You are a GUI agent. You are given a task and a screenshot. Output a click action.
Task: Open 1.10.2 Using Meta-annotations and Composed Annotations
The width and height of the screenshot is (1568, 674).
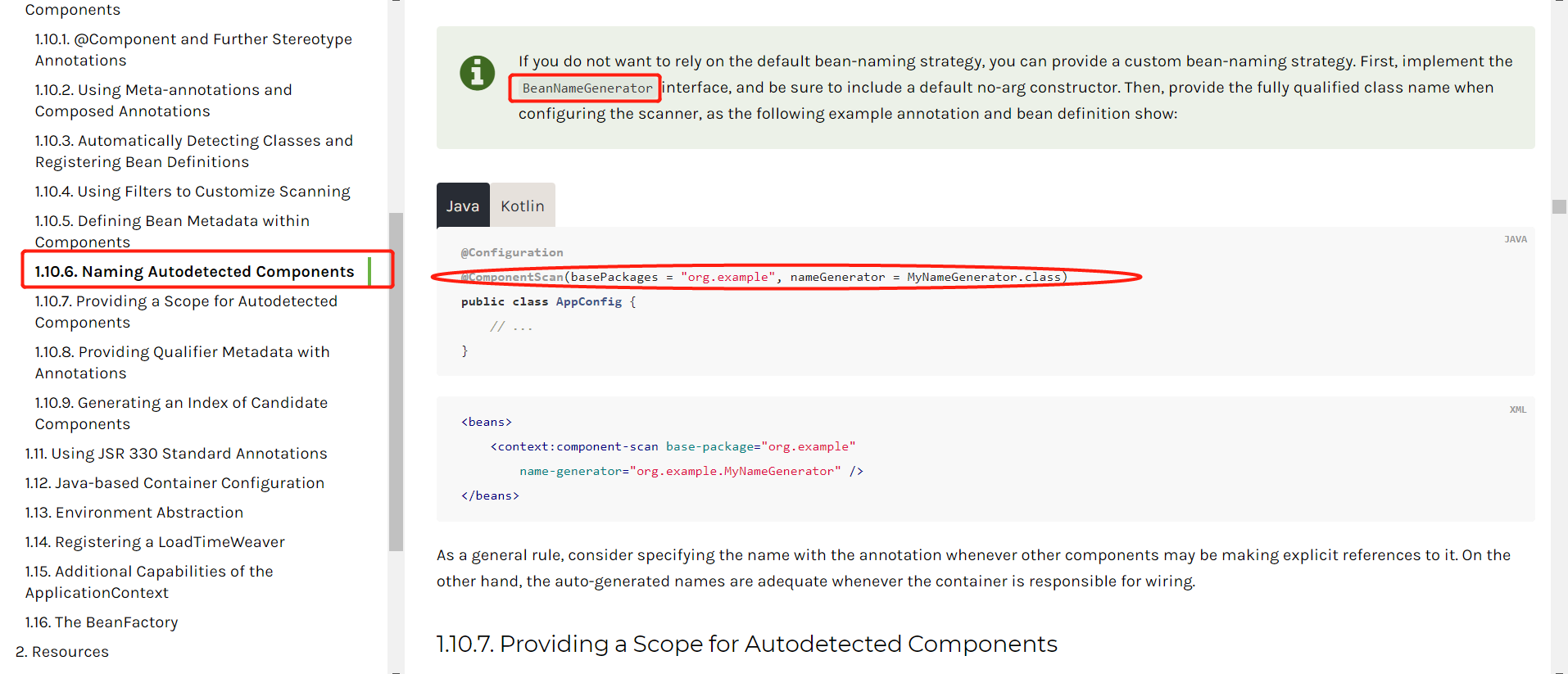coord(163,101)
